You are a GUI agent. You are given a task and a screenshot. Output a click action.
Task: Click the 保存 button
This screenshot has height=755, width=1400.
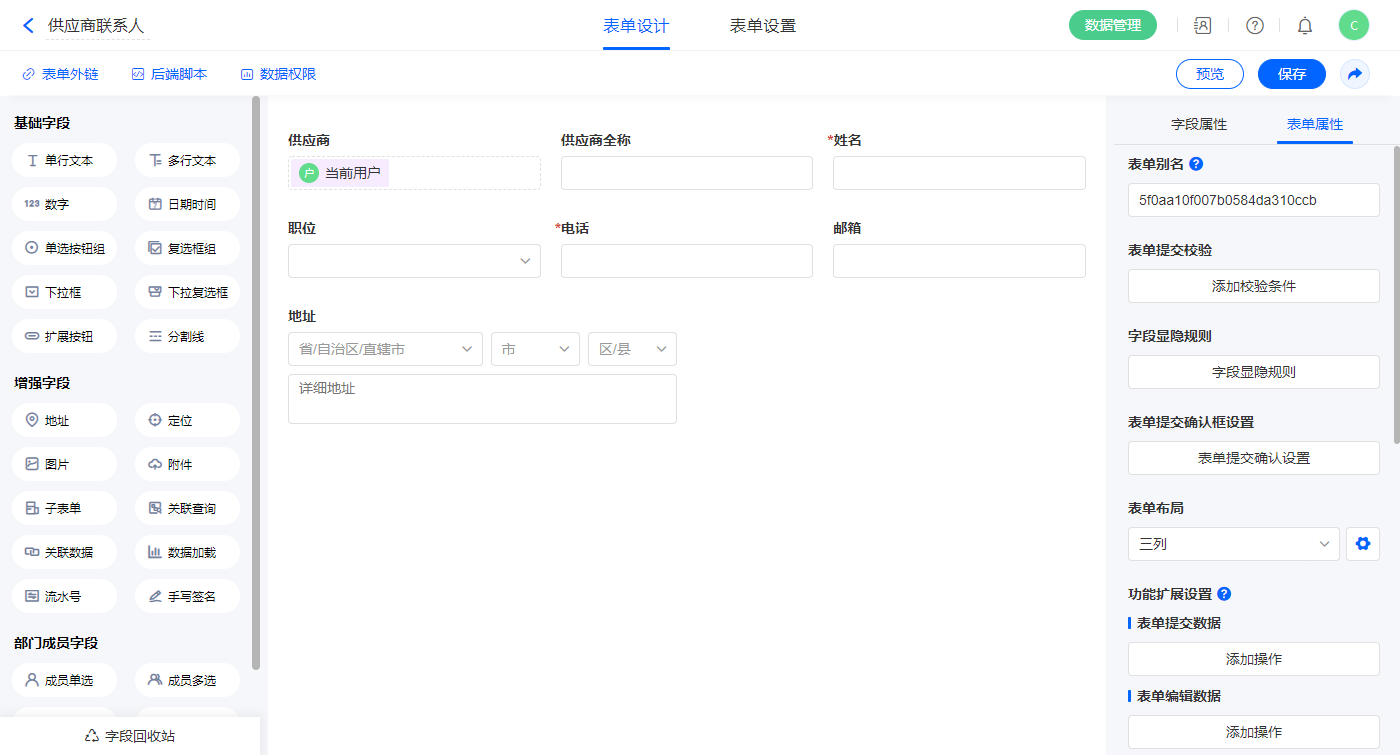point(1291,74)
